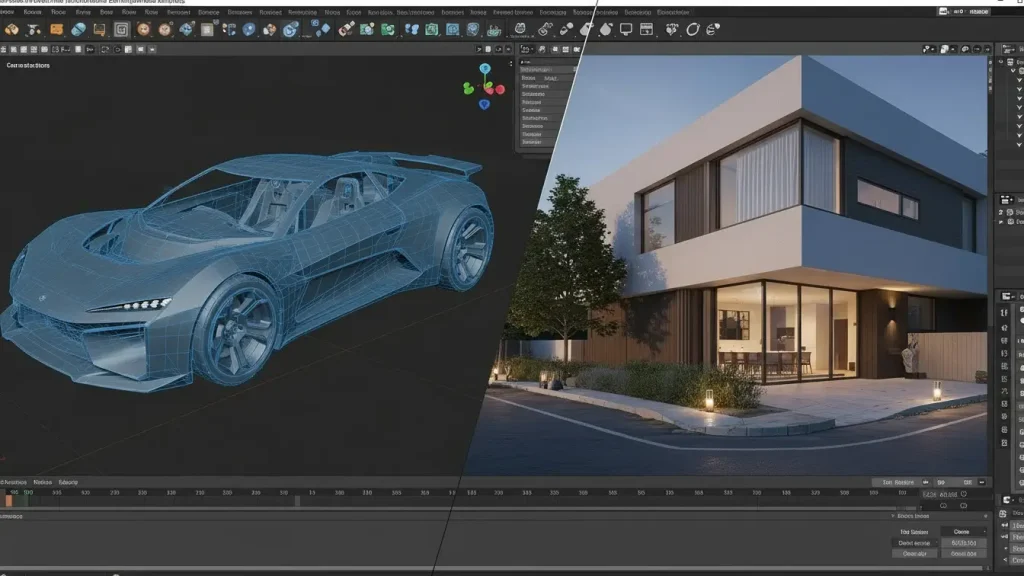
Task: Open the first menu in the menu bar
Action: 8,14
